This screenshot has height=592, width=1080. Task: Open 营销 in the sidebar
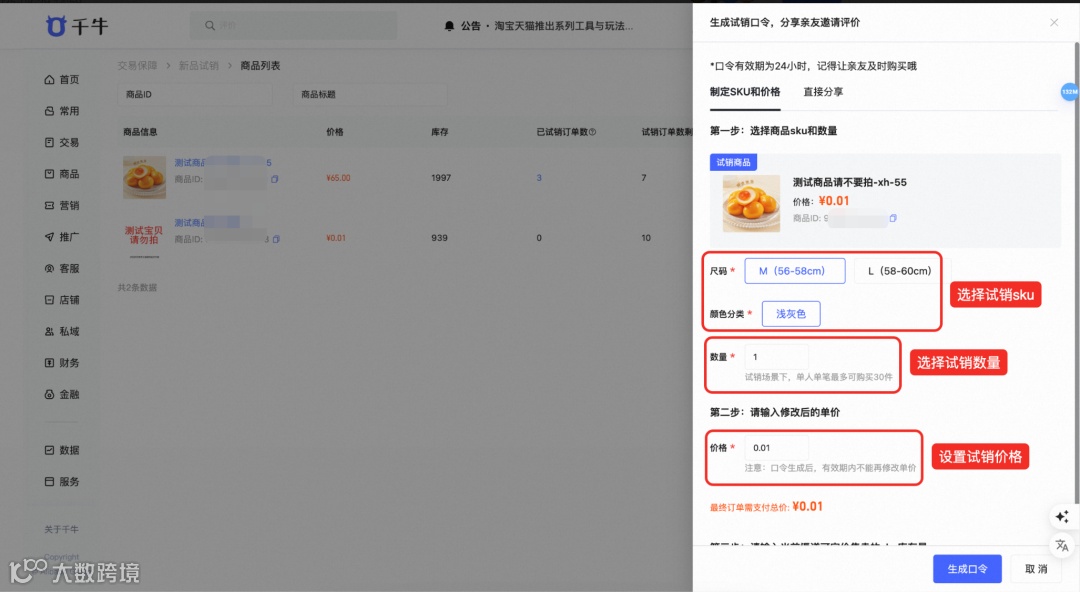pyautogui.click(x=62, y=205)
